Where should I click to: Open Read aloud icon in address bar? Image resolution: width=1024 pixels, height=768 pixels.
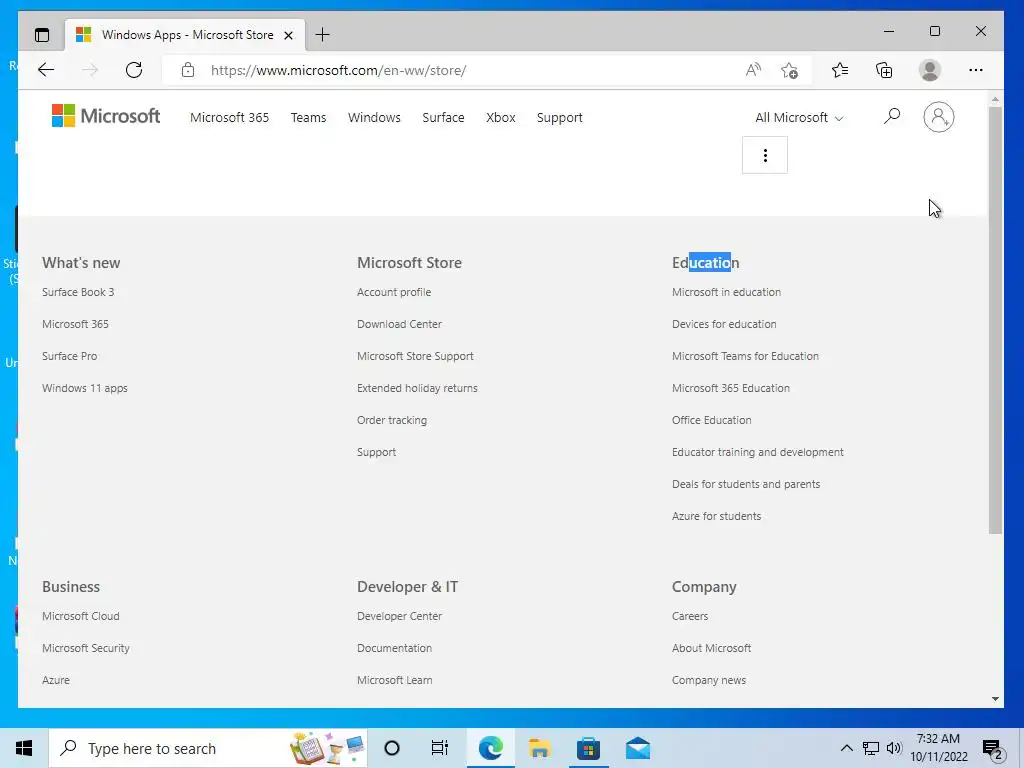tap(753, 70)
